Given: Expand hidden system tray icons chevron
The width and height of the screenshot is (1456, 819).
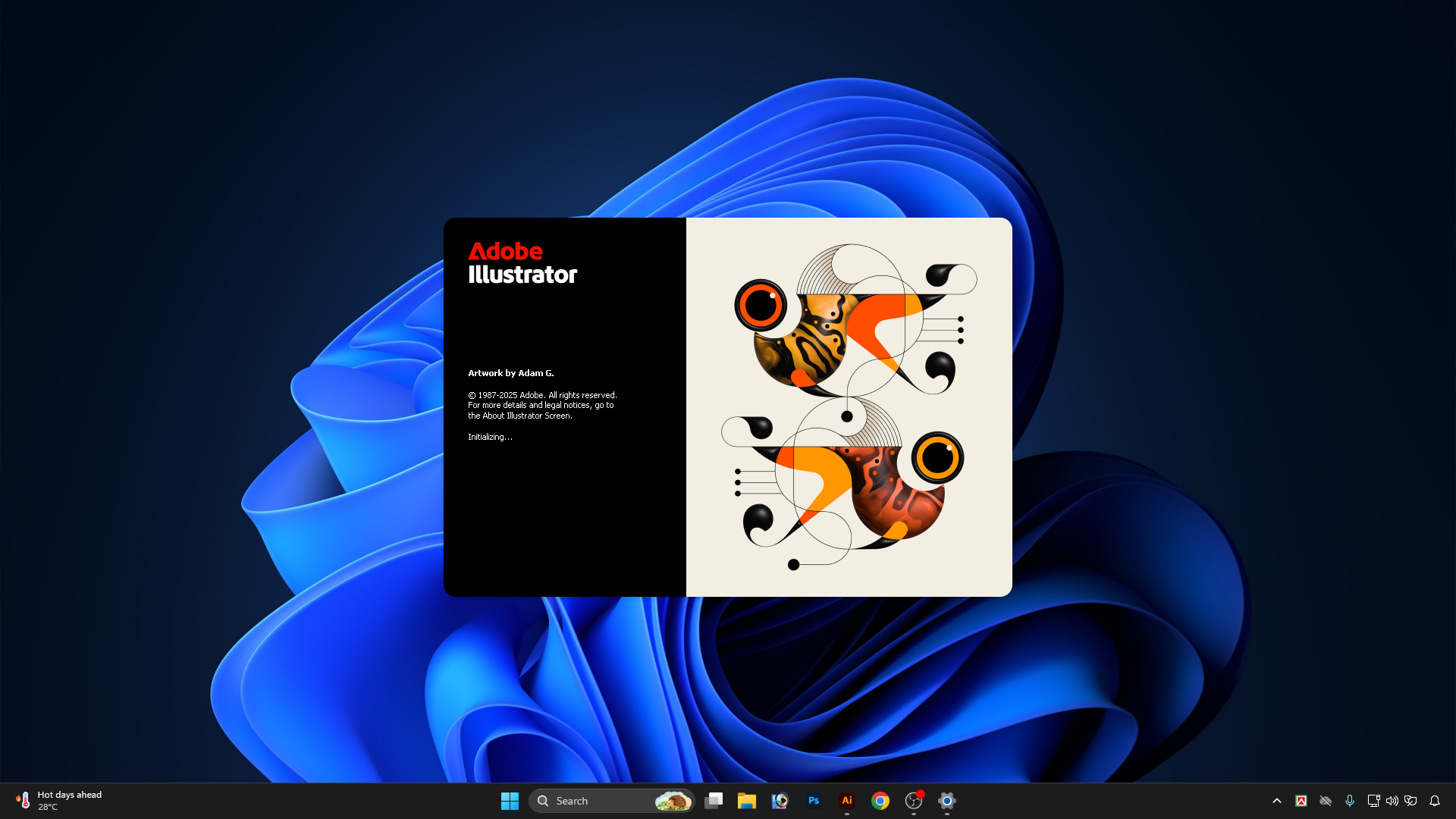Looking at the screenshot, I should [1277, 801].
